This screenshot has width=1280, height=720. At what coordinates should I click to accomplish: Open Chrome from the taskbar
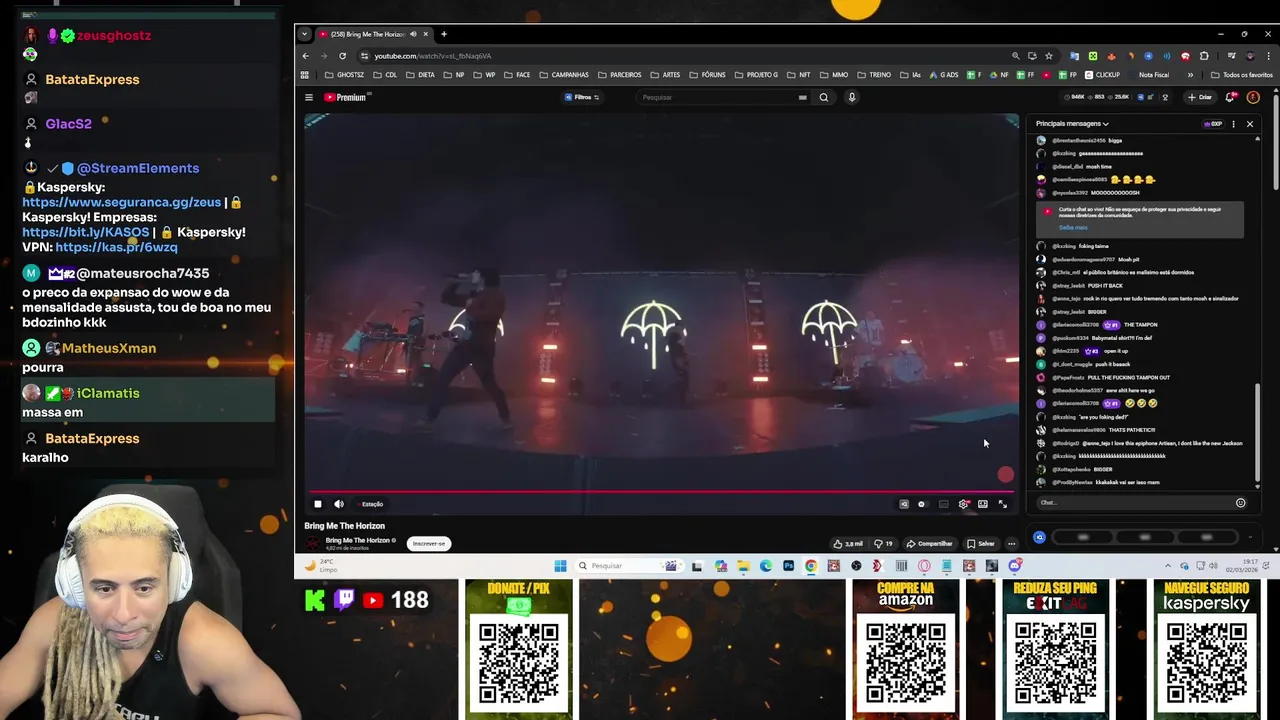click(x=811, y=566)
